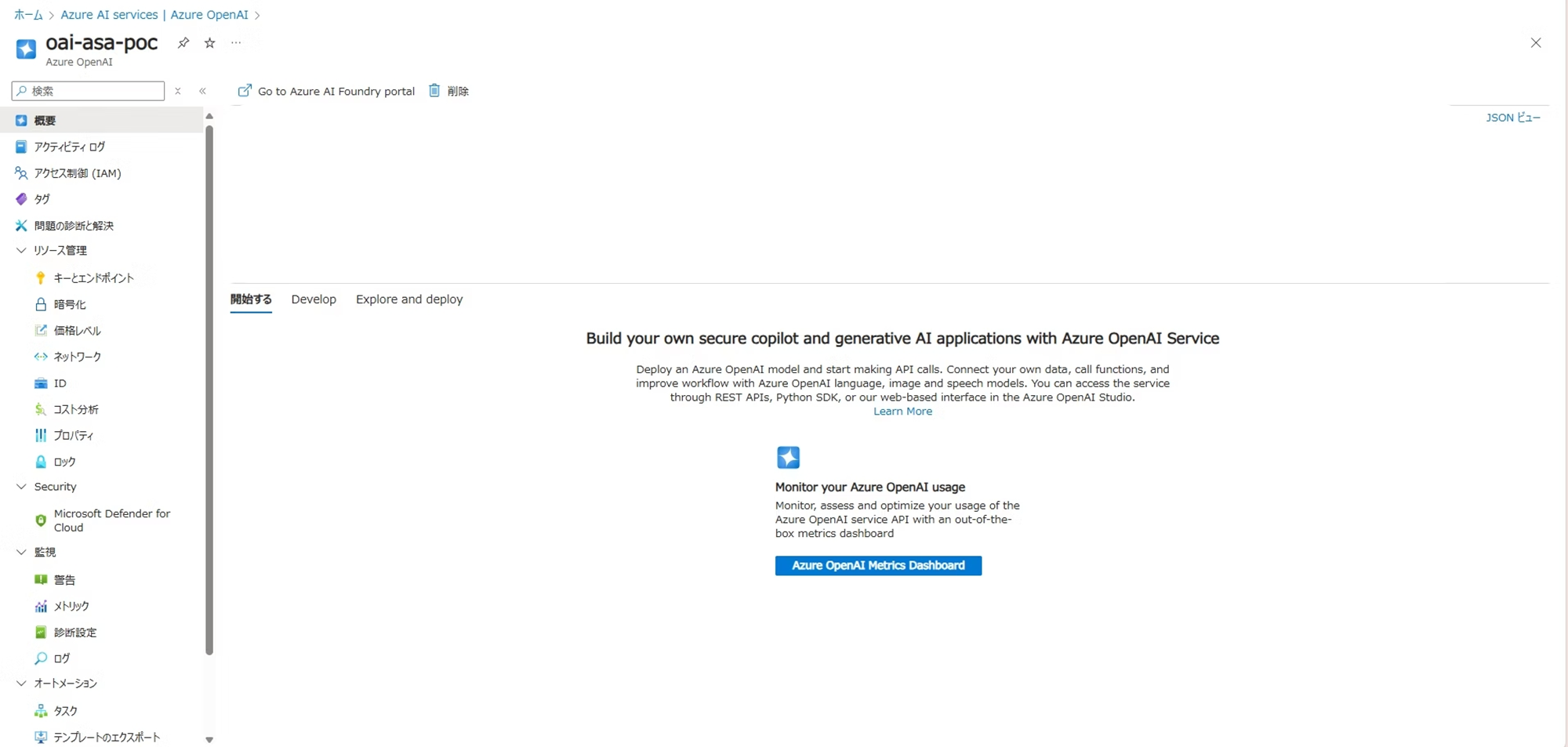Focus the 検索 sidebar search field
This screenshot has width=1568, height=747.
89,91
